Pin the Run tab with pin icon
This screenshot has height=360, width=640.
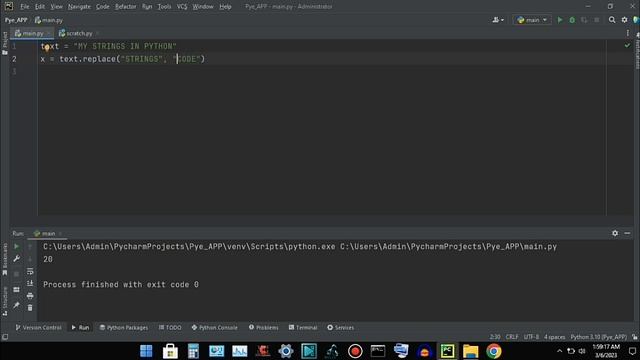(x=16, y=305)
